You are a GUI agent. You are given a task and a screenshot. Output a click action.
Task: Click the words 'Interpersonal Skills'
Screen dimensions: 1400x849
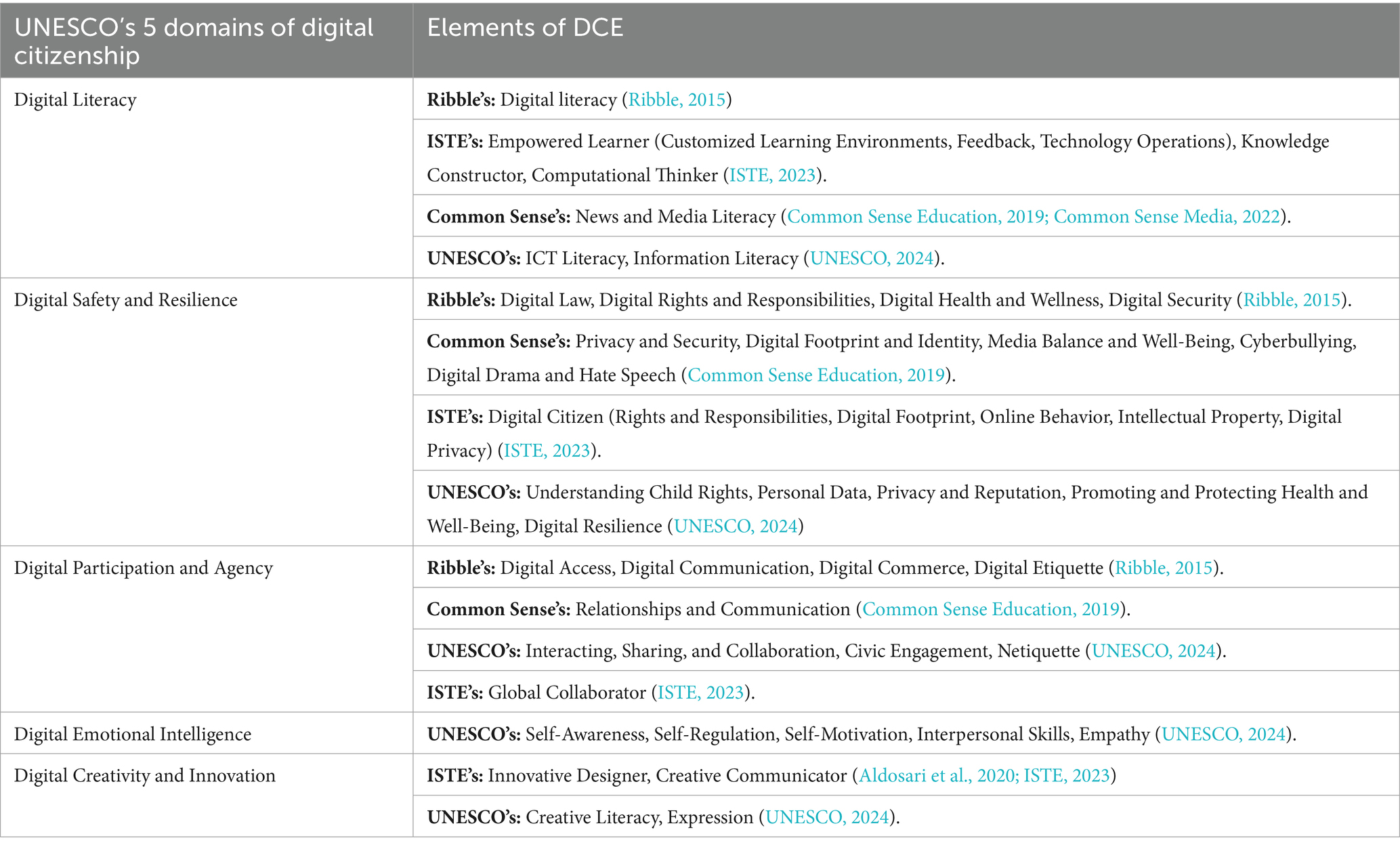[993, 734]
